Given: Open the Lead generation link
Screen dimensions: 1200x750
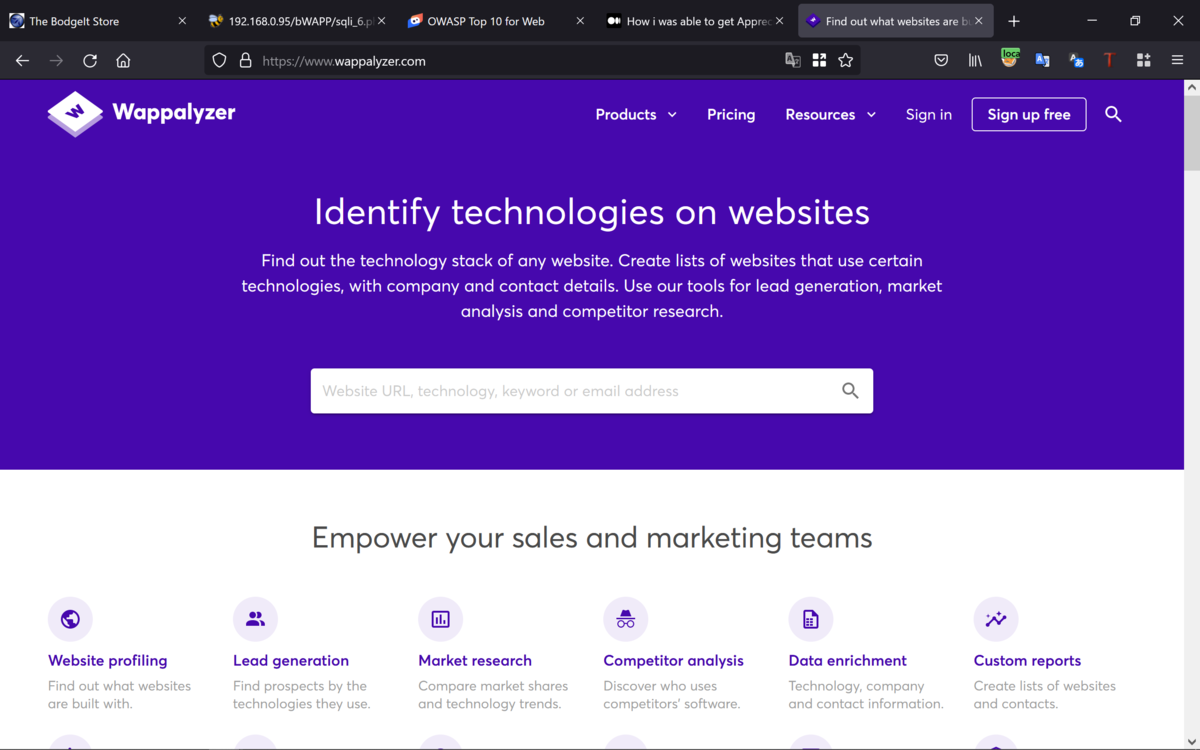Looking at the screenshot, I should pos(291,661).
